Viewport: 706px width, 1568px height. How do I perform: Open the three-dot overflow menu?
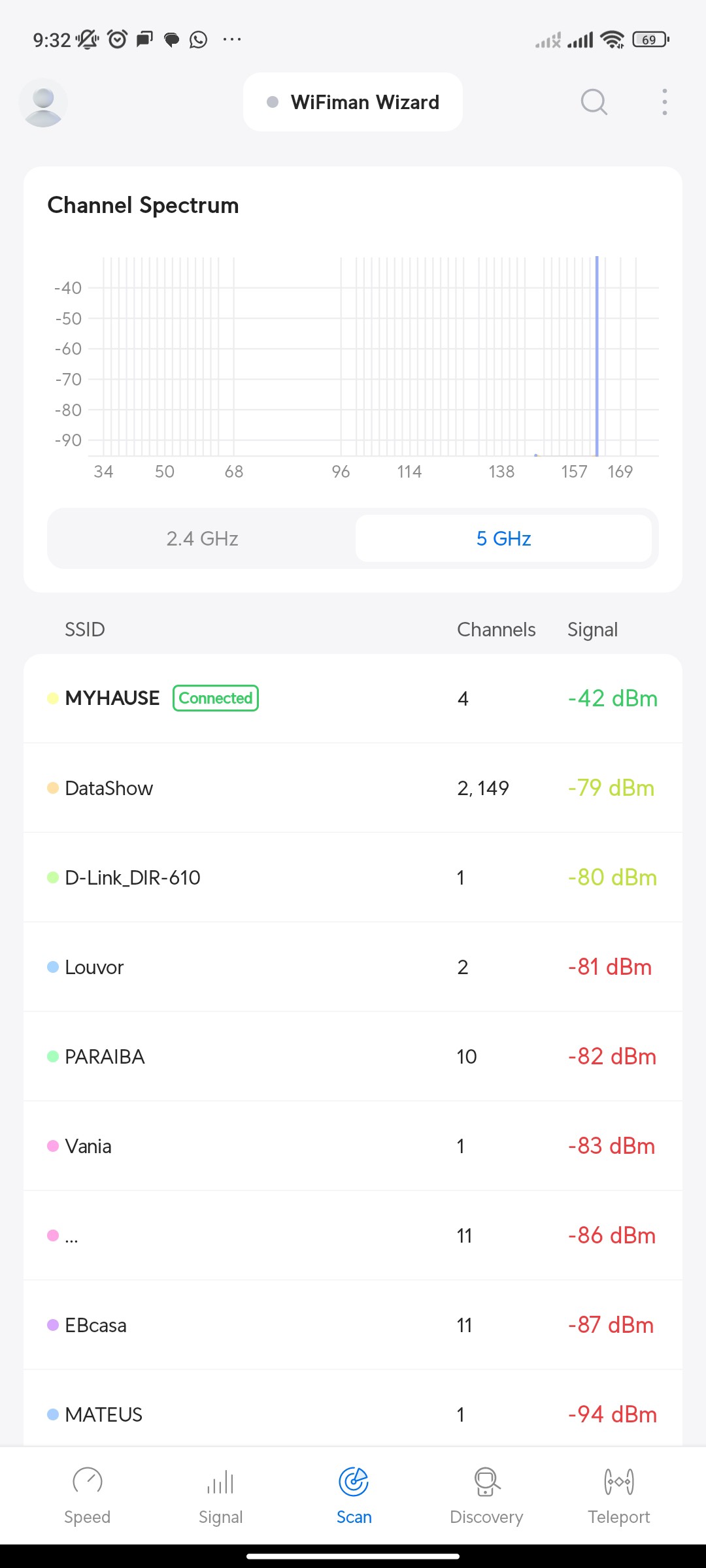664,102
